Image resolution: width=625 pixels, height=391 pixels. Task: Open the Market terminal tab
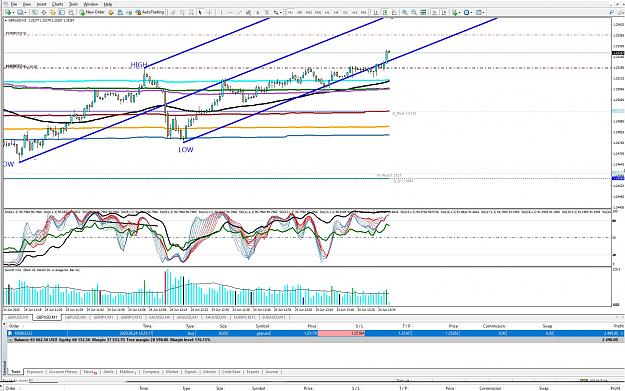pyautogui.click(x=172, y=371)
